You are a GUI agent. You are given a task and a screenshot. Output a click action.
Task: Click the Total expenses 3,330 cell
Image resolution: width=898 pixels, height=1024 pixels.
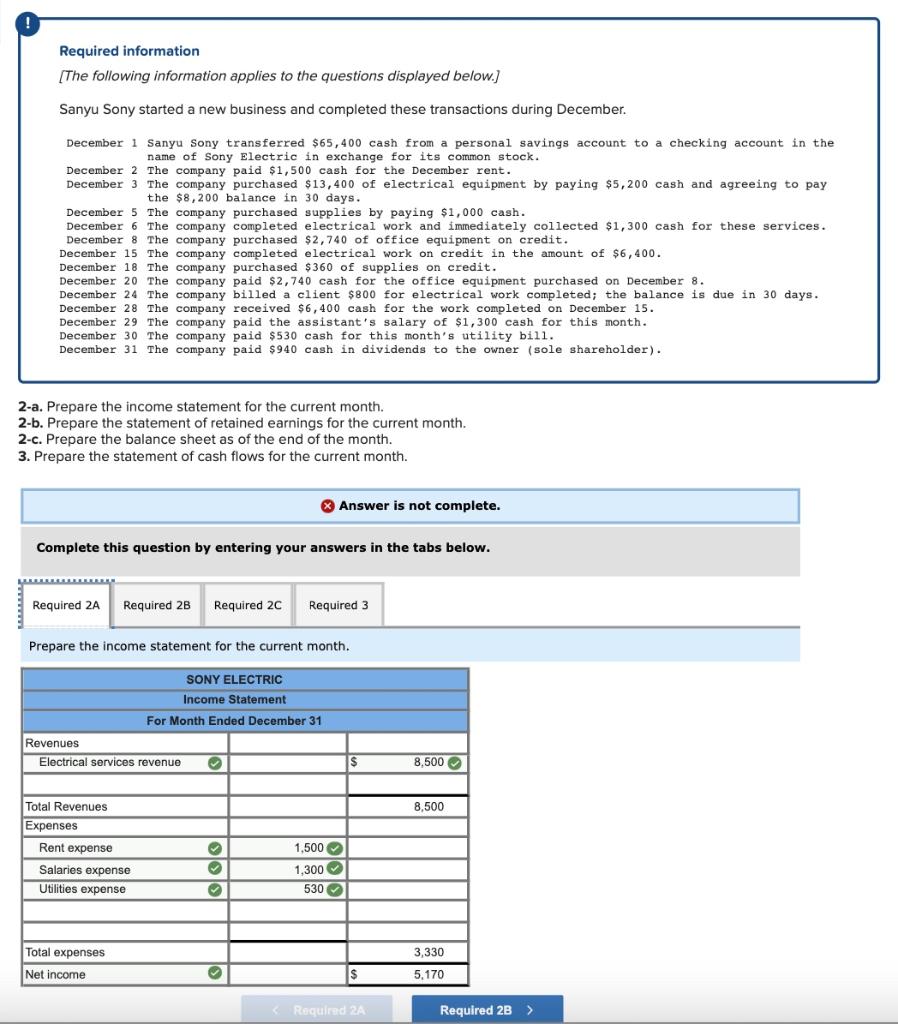pos(408,952)
